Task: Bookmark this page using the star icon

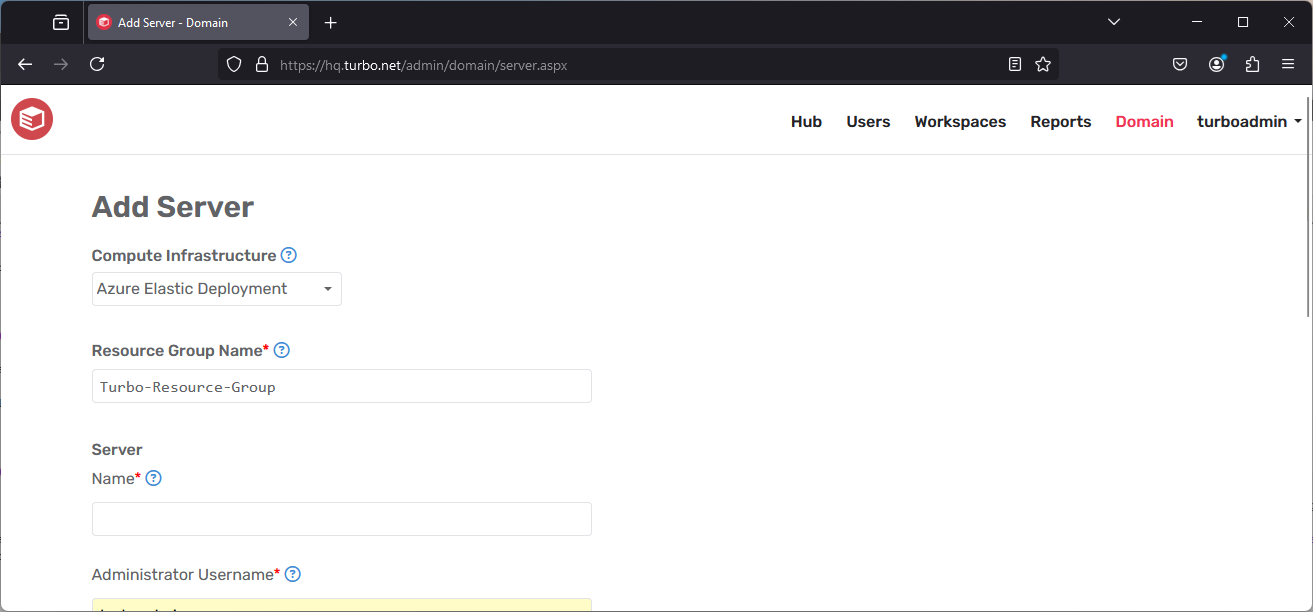Action: point(1043,63)
